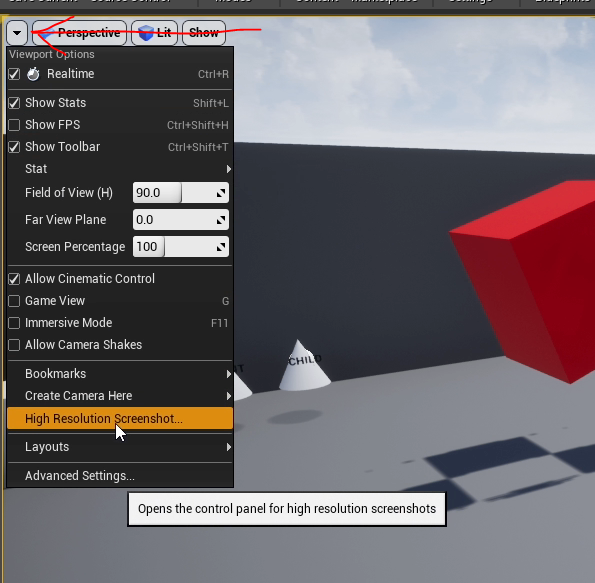Disable Allow Cinematic Control checkbox
Viewport: 595px width, 583px height.
pyautogui.click(x=14, y=279)
